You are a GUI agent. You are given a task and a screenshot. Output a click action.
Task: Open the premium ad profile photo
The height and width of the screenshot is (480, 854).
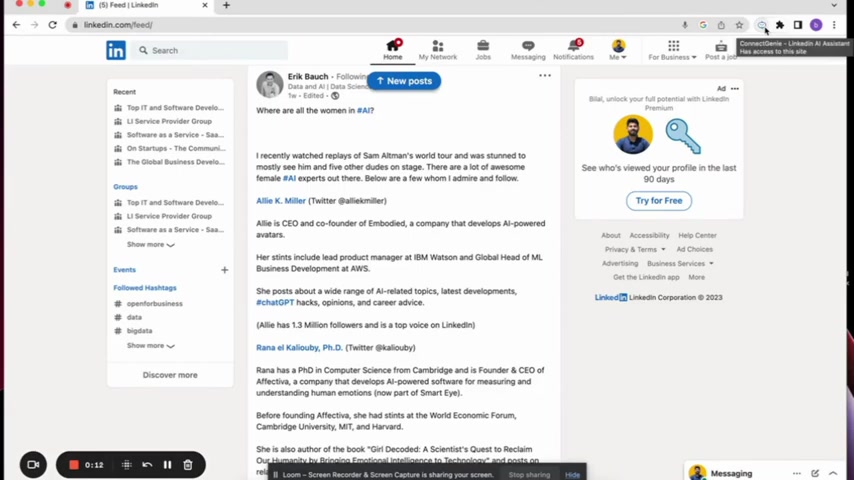(x=633, y=135)
